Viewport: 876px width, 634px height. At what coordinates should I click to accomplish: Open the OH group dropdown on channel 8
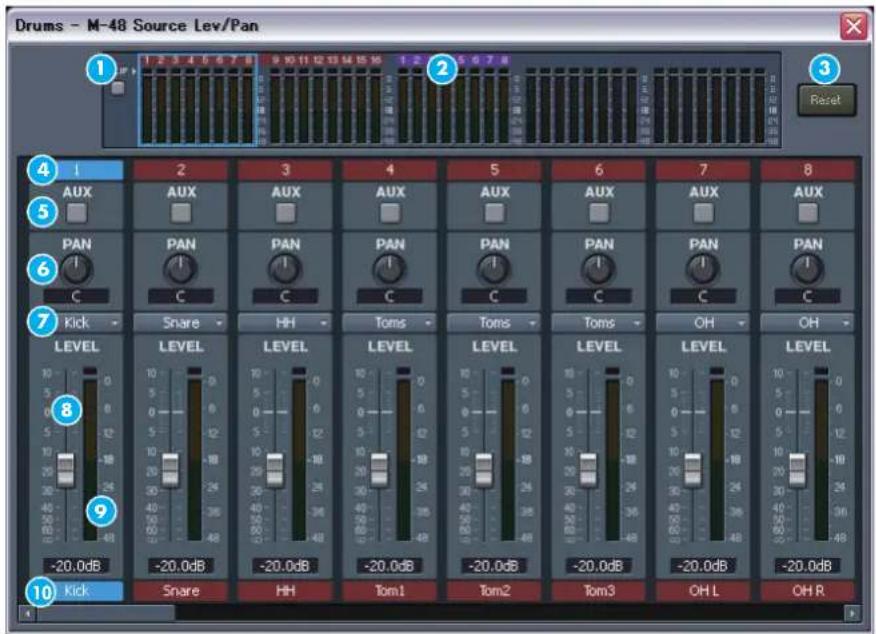click(x=808, y=322)
